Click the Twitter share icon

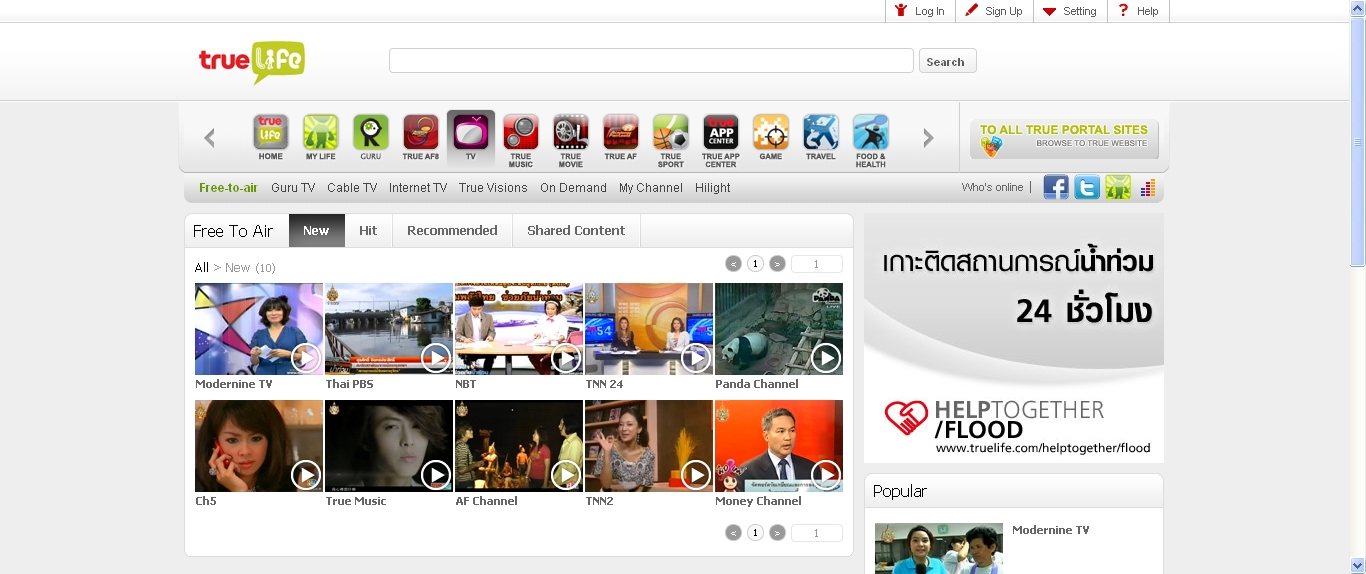(1087, 187)
